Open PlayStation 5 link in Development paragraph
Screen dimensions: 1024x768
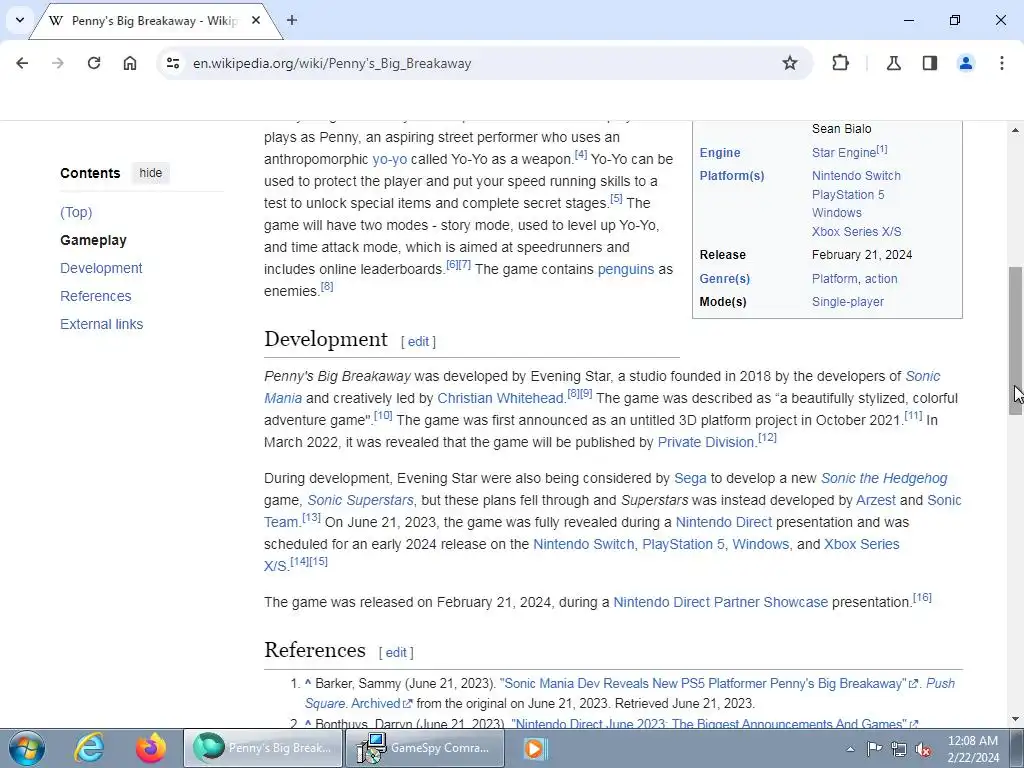tap(683, 544)
